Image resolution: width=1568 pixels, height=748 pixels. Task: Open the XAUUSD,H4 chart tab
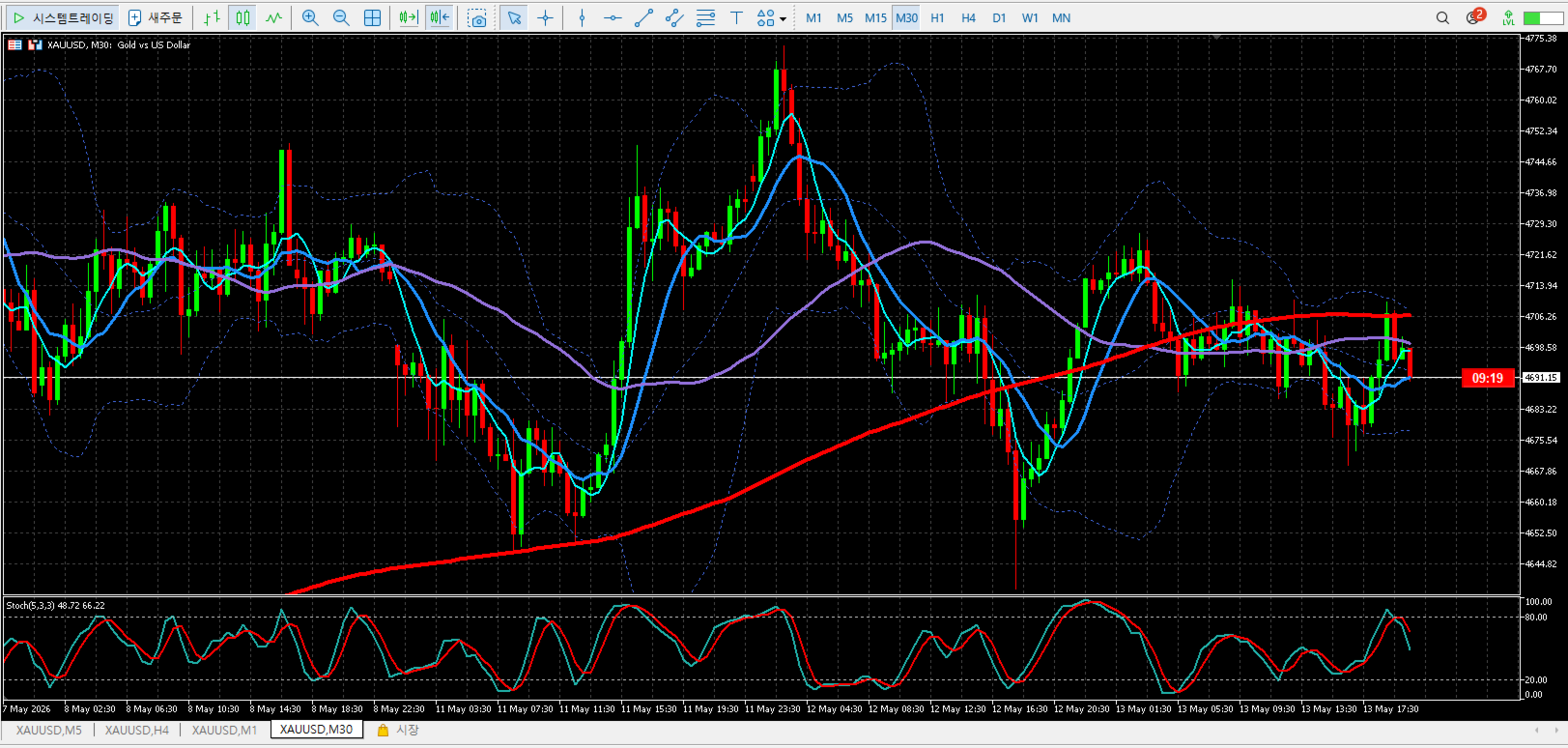pos(137,730)
